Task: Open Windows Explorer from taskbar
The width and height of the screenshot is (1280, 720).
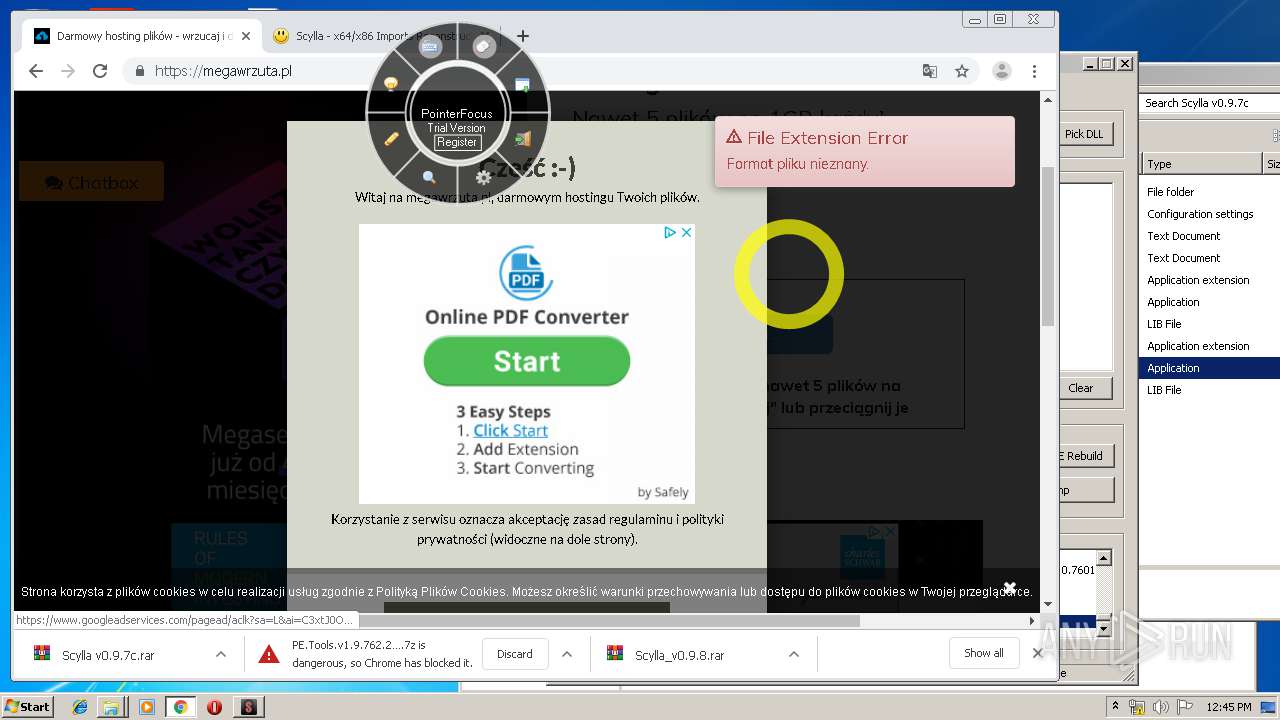Action: pyautogui.click(x=112, y=707)
